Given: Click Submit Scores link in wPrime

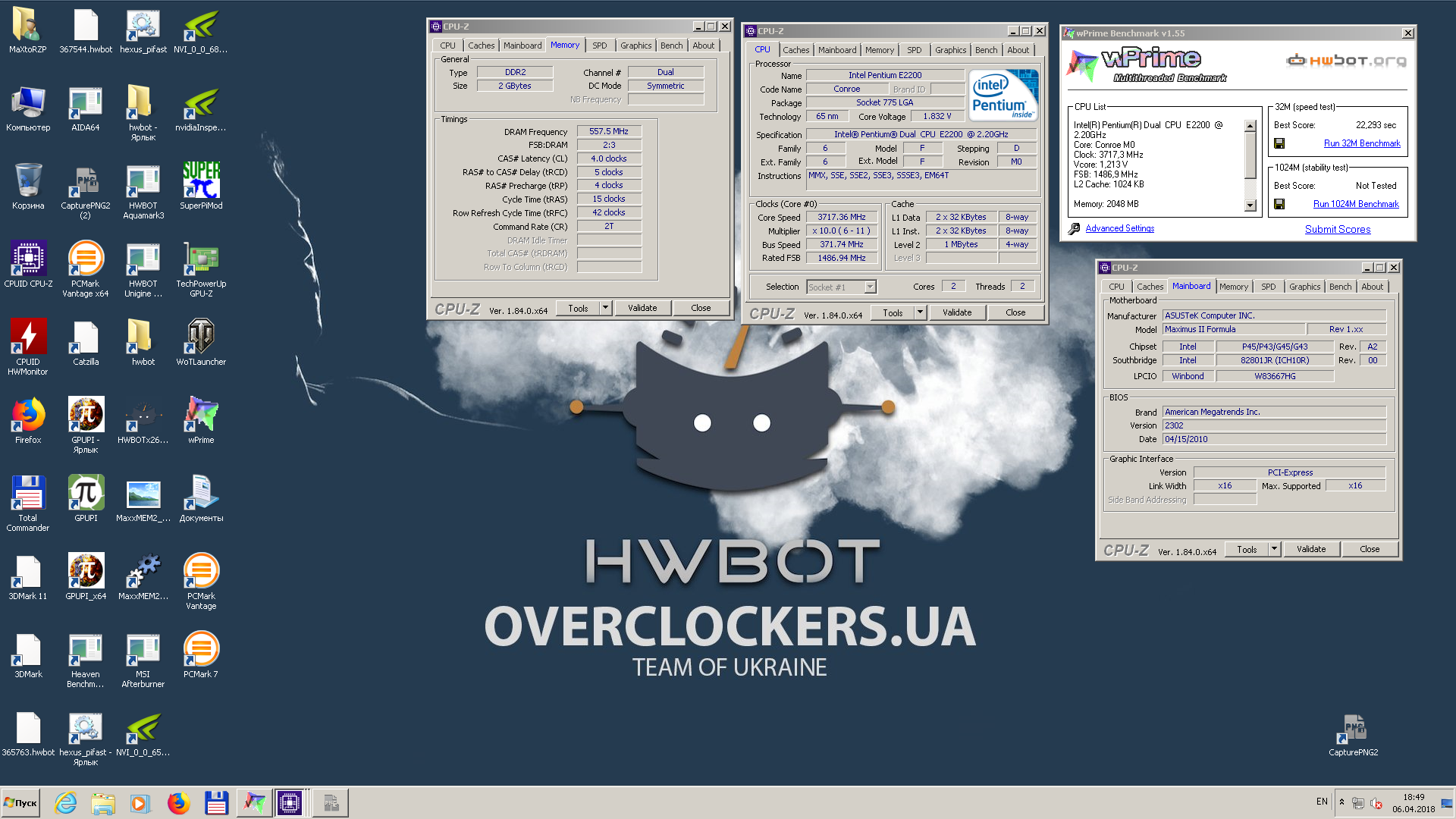Looking at the screenshot, I should tap(1338, 229).
